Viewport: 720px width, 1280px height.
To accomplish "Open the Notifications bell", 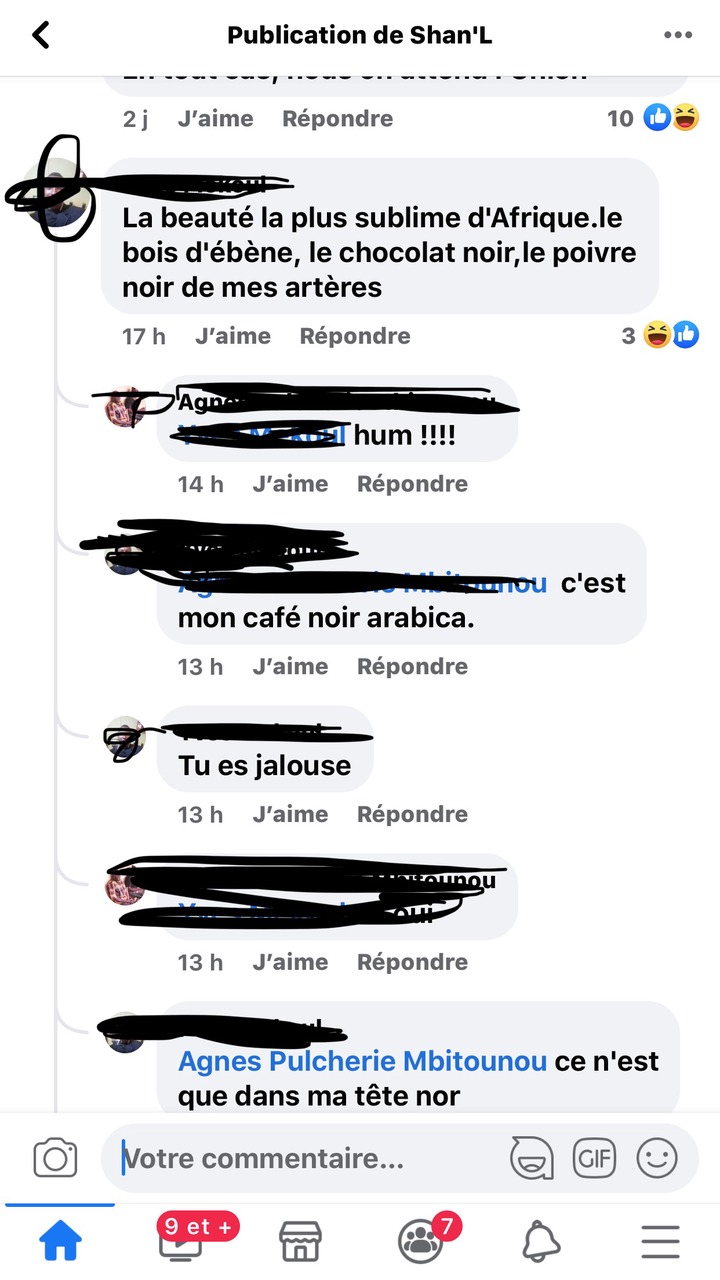I will tap(541, 1241).
